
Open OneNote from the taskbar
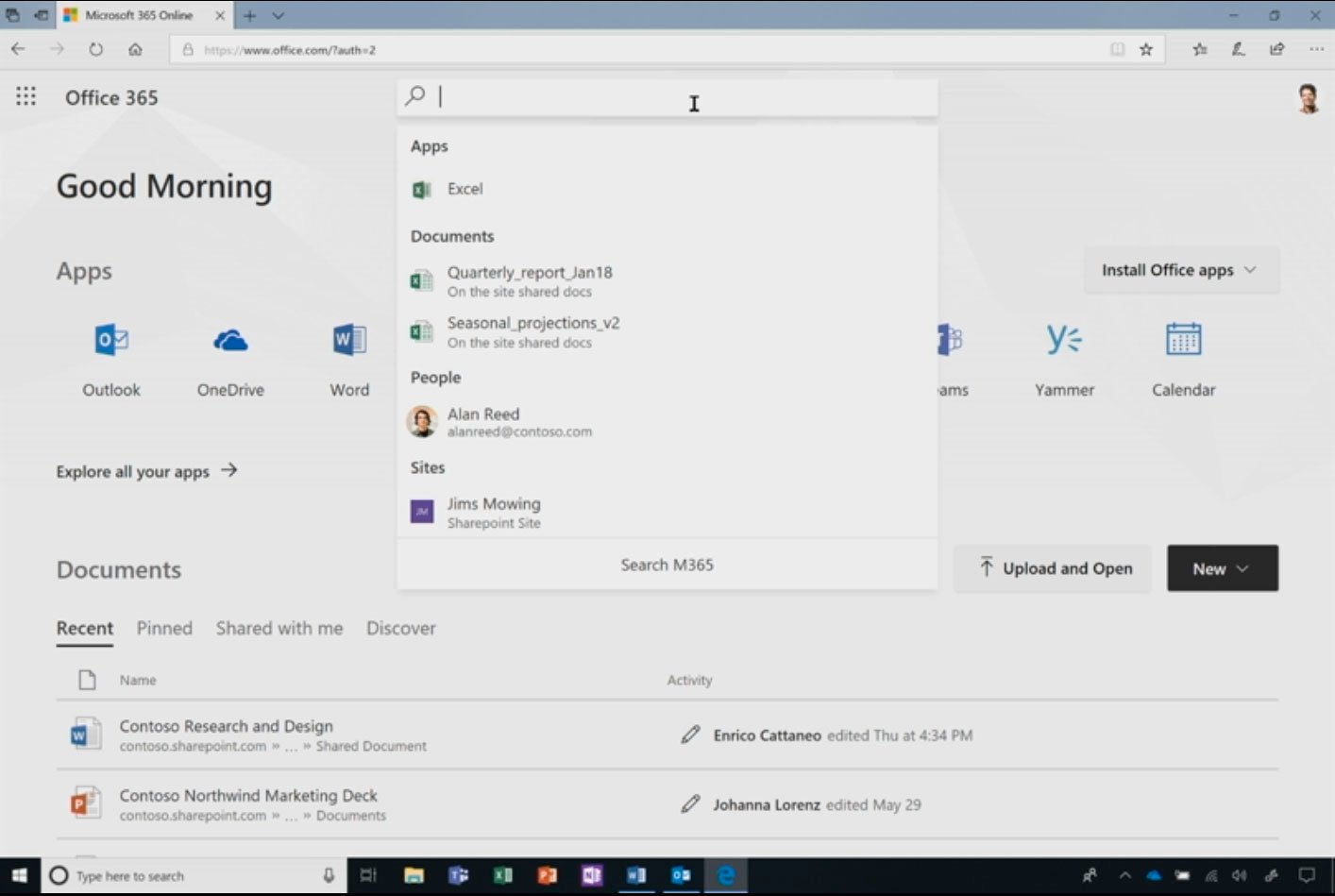click(x=591, y=876)
